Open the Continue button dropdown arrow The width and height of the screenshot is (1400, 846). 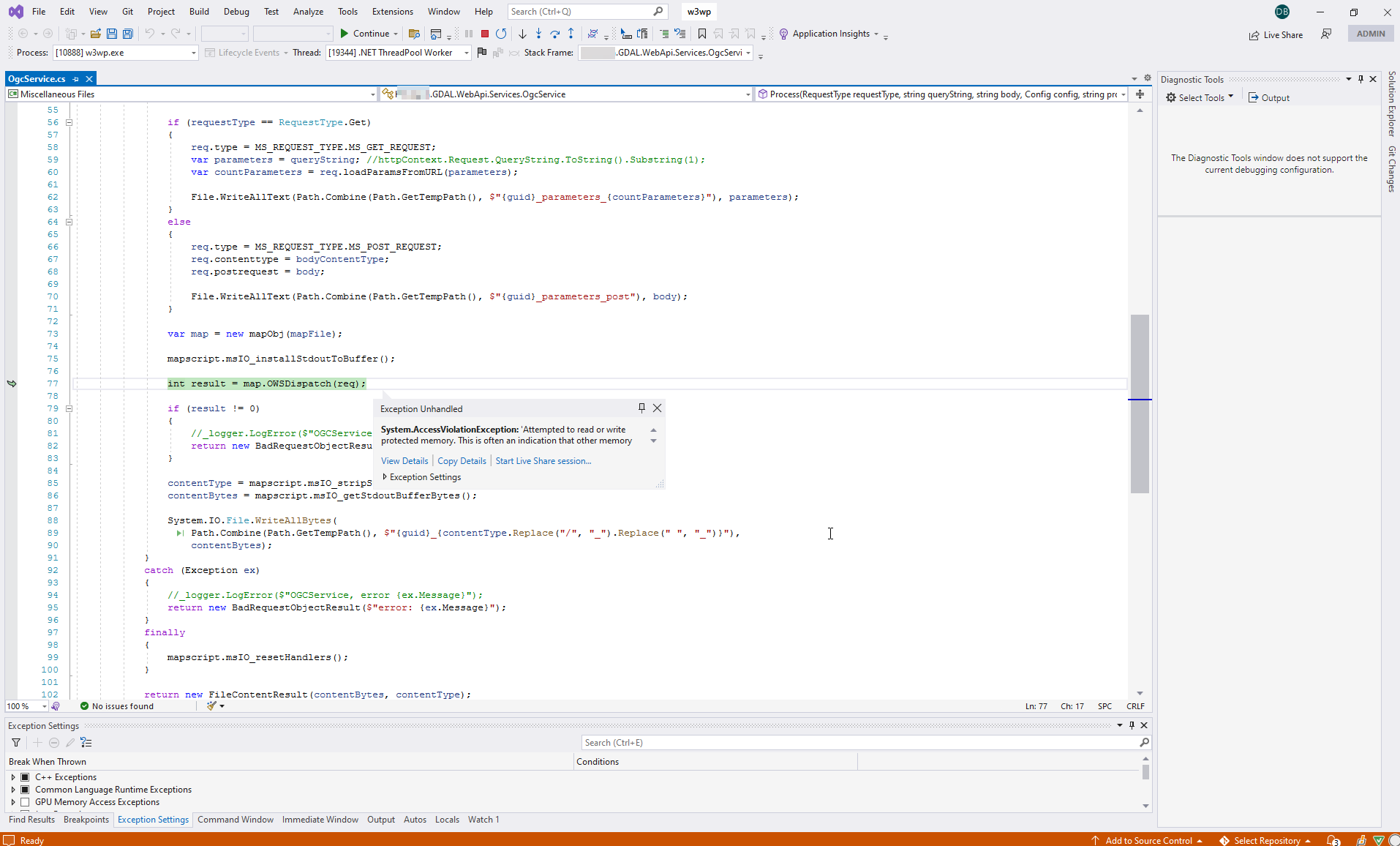[396, 34]
